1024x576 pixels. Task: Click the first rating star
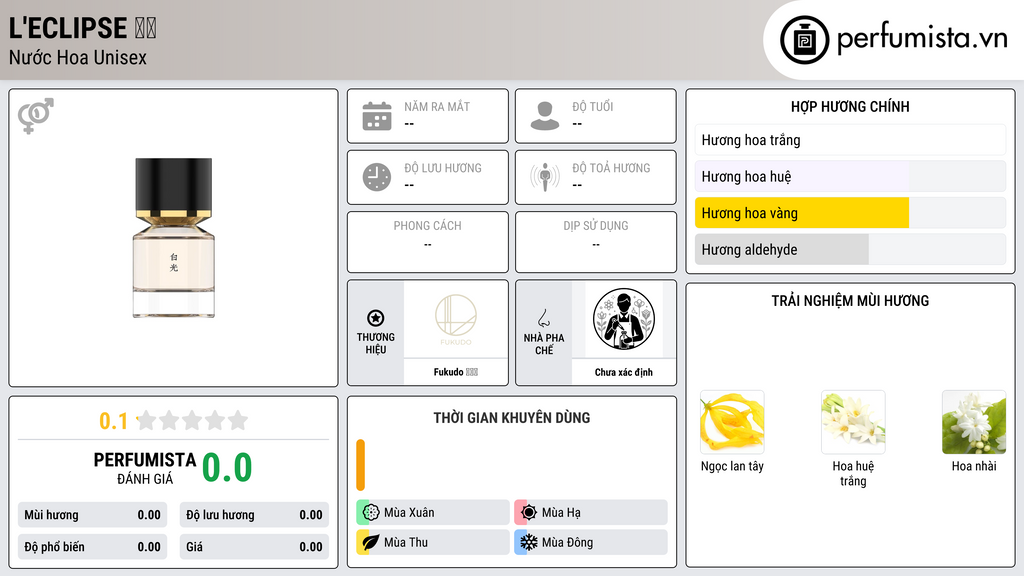click(x=147, y=420)
